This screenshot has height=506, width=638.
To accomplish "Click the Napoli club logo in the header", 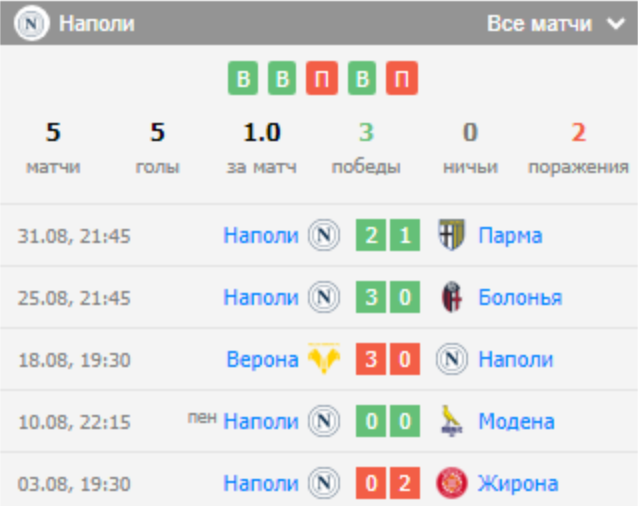I will click(x=31, y=23).
